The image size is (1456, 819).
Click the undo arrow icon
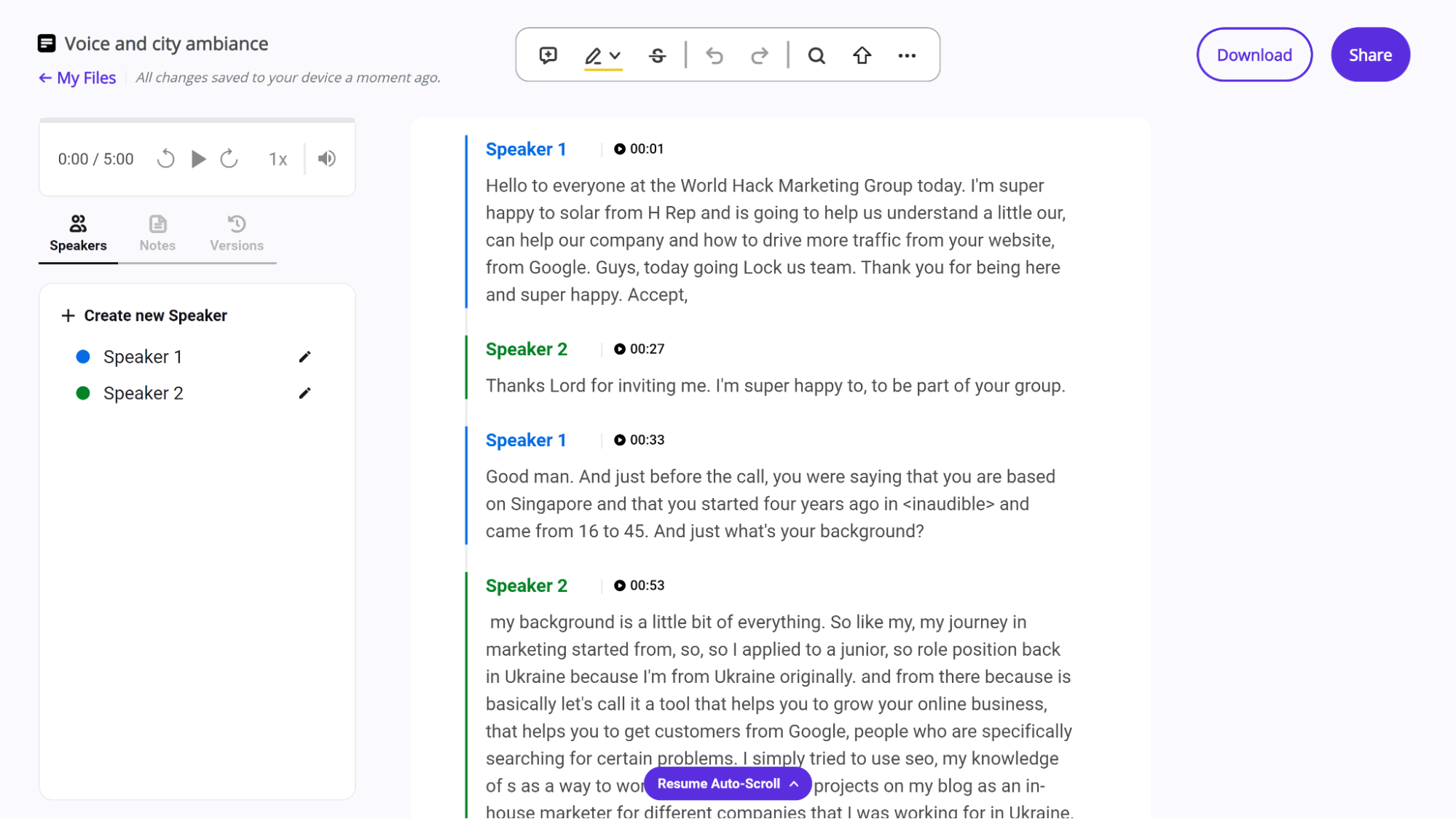tap(714, 55)
